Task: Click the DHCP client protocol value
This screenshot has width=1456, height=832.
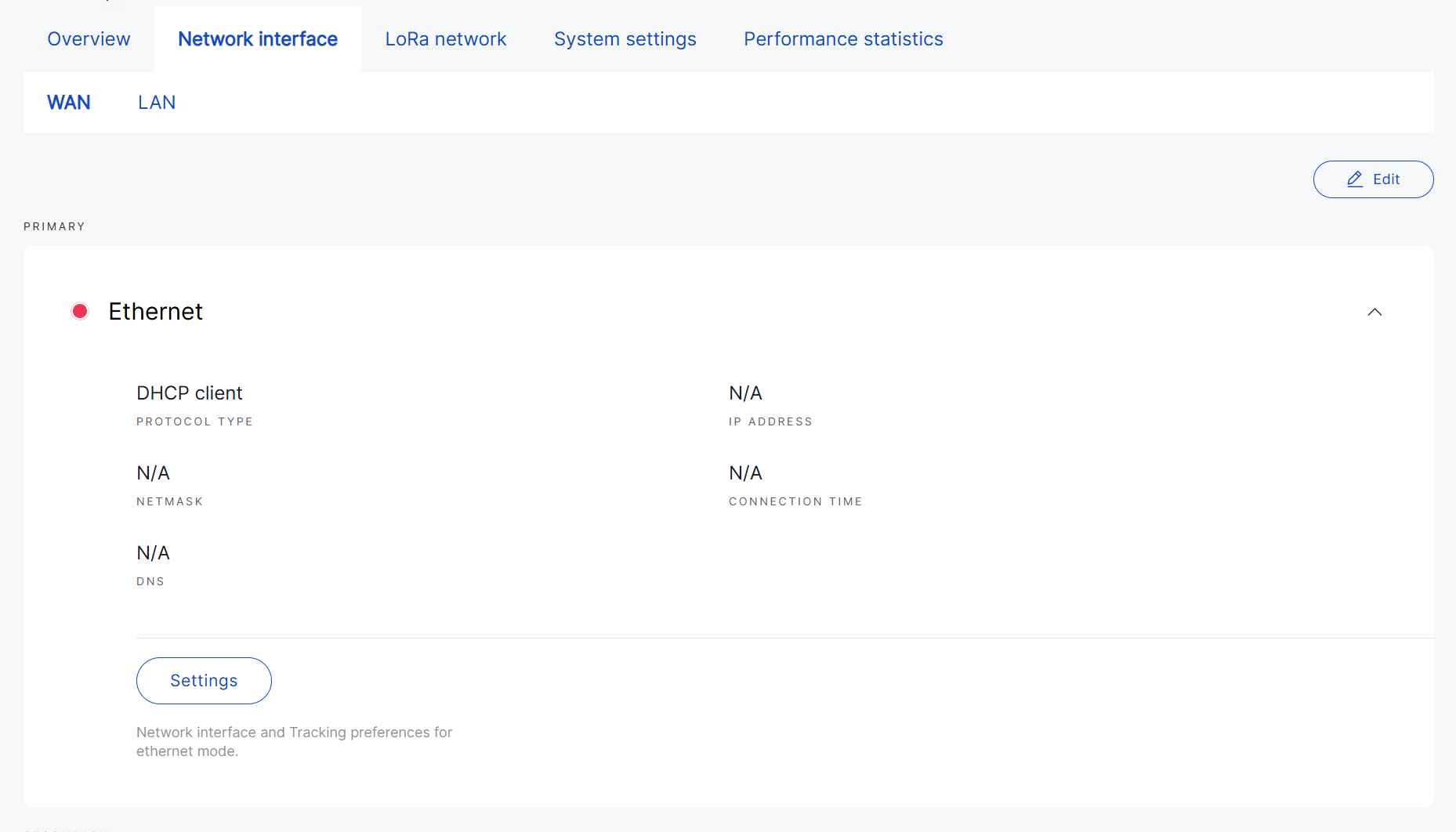Action: point(189,393)
